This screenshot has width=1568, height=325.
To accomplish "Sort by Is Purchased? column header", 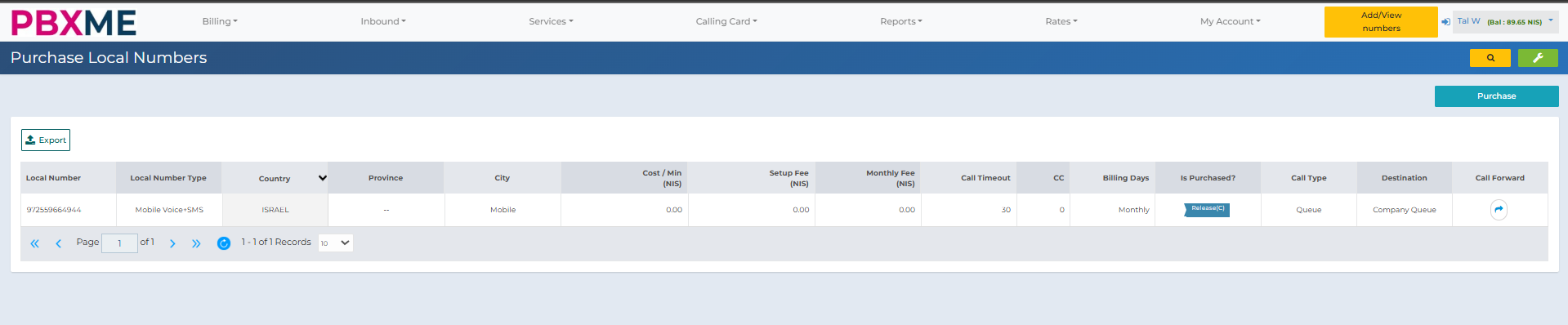I will tap(1208, 178).
